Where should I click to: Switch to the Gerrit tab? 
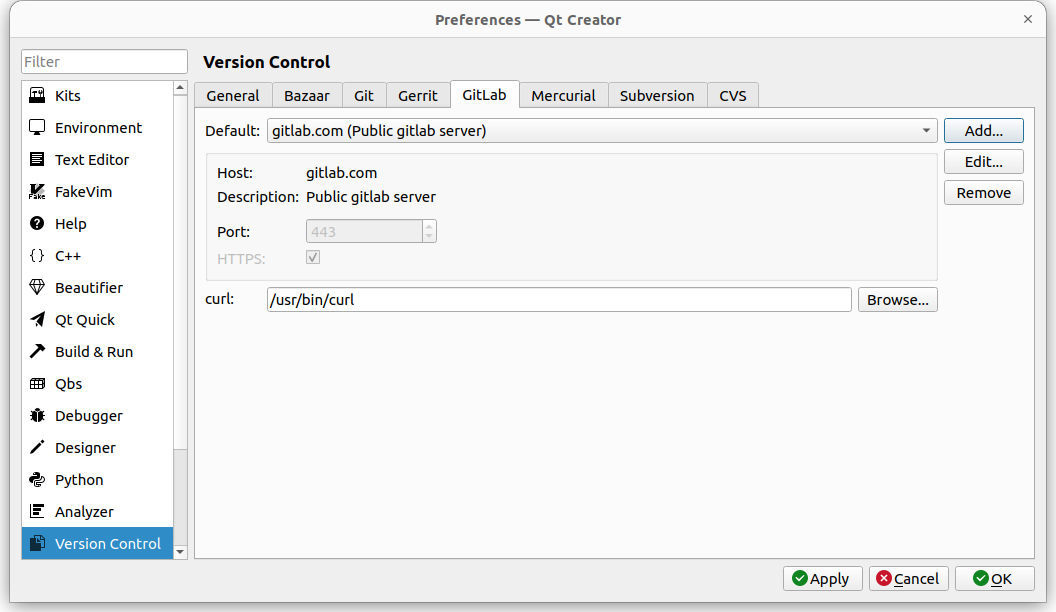[417, 96]
